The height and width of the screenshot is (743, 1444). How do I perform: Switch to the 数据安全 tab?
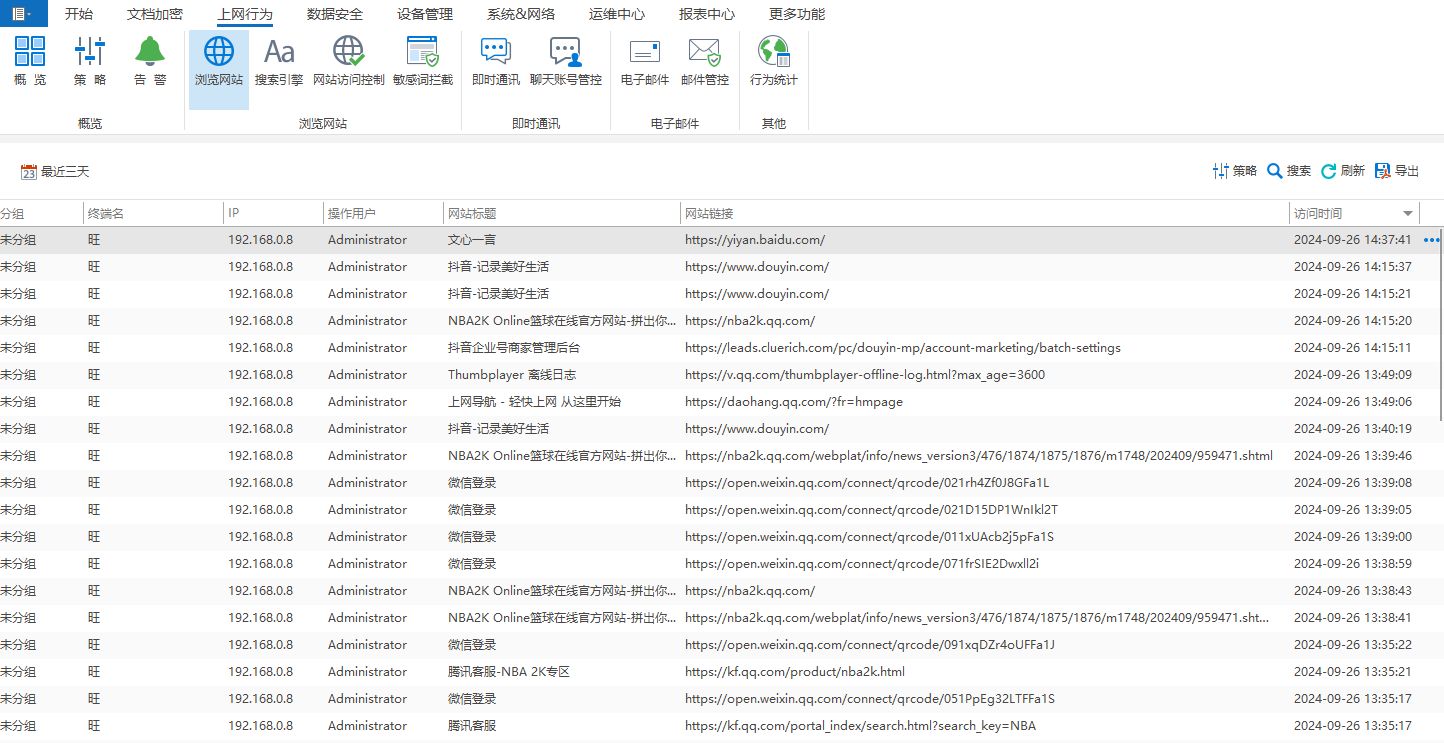(335, 14)
